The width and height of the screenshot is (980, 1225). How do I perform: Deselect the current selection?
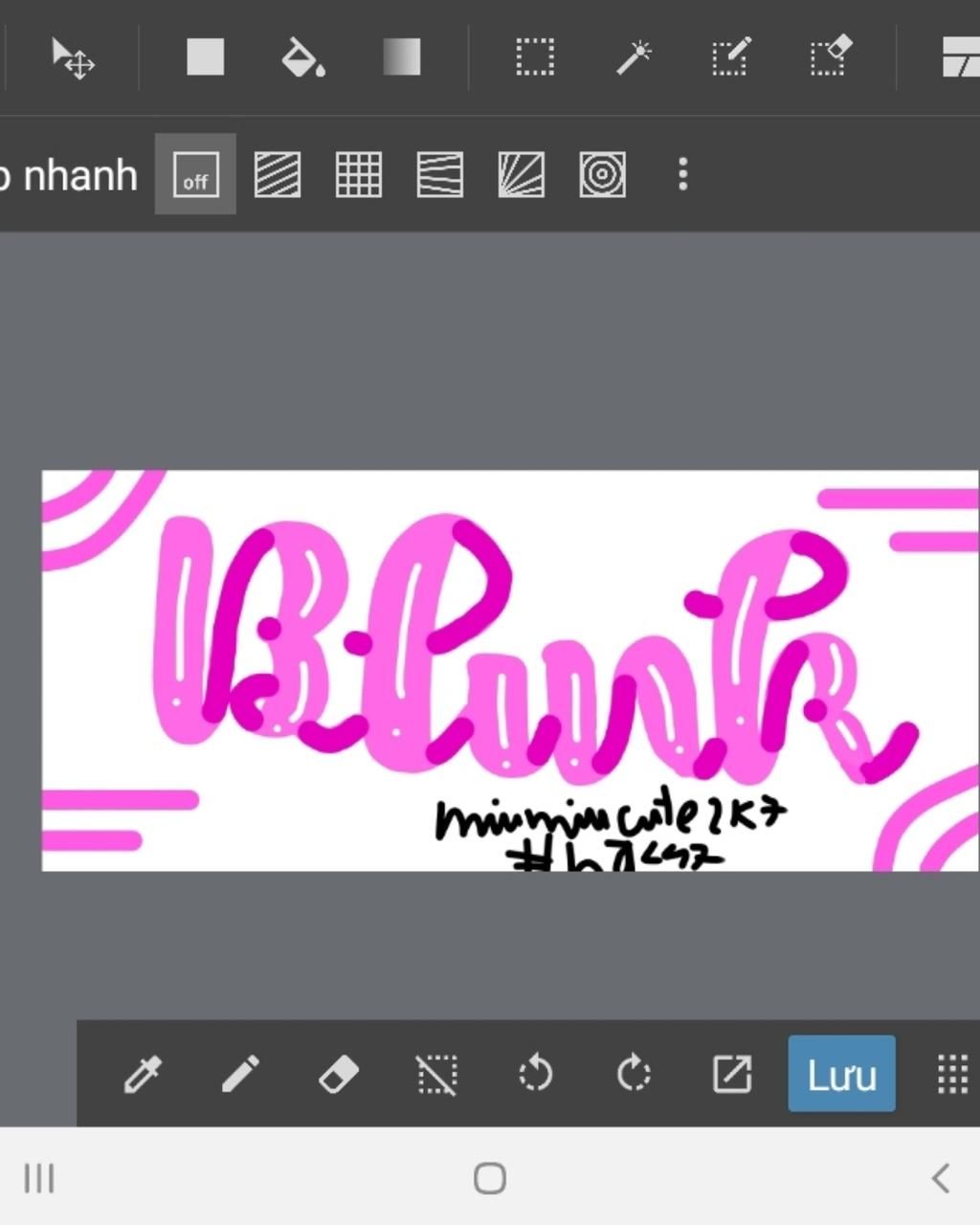(436, 1074)
